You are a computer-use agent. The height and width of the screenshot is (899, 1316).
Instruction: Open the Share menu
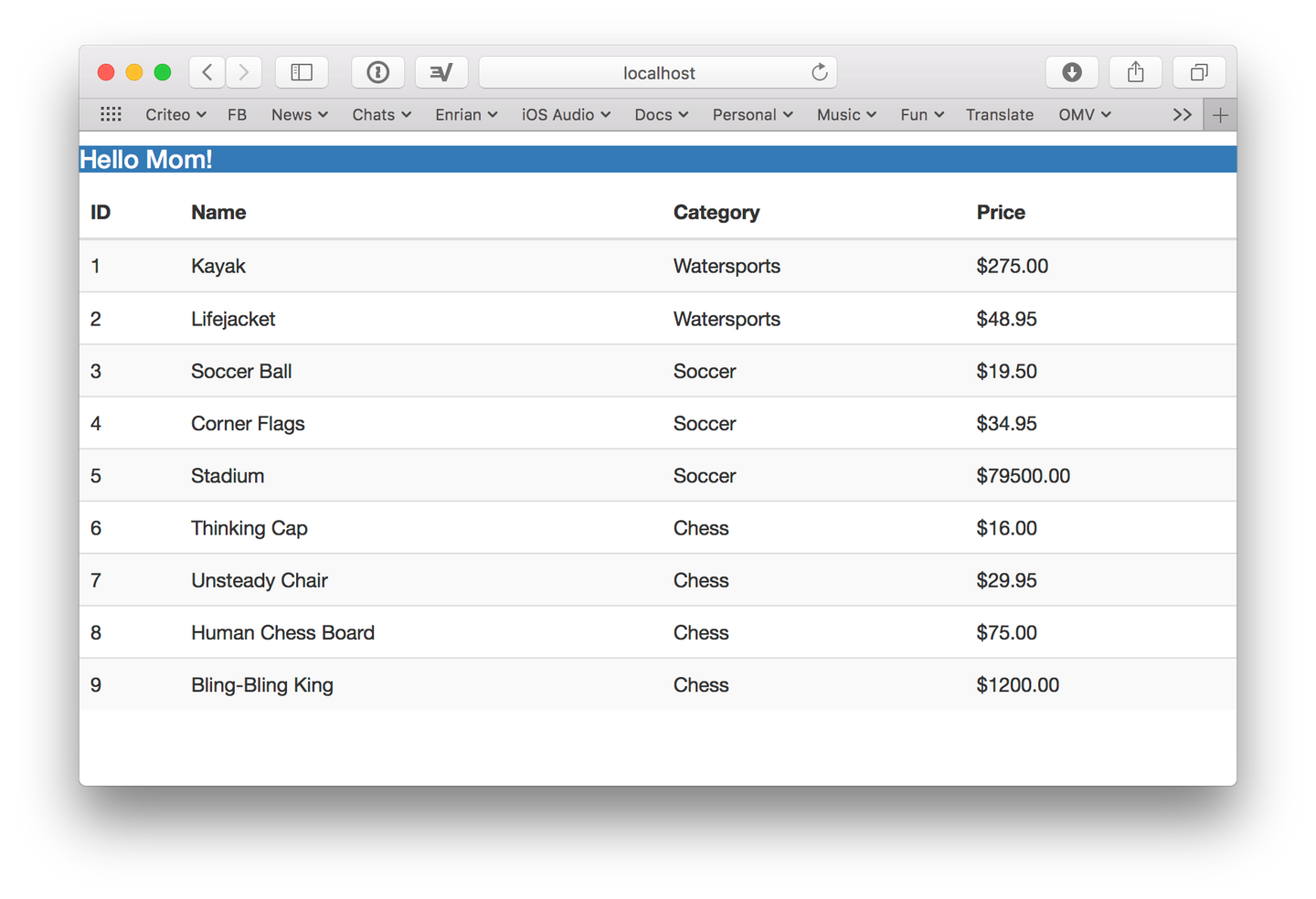coord(1135,72)
